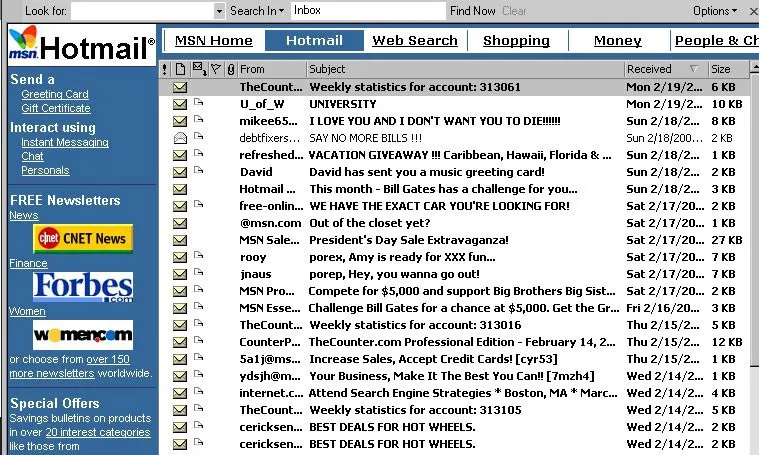Open the Forbes.com newsletter banner
This screenshot has height=455, width=759.
(83, 287)
